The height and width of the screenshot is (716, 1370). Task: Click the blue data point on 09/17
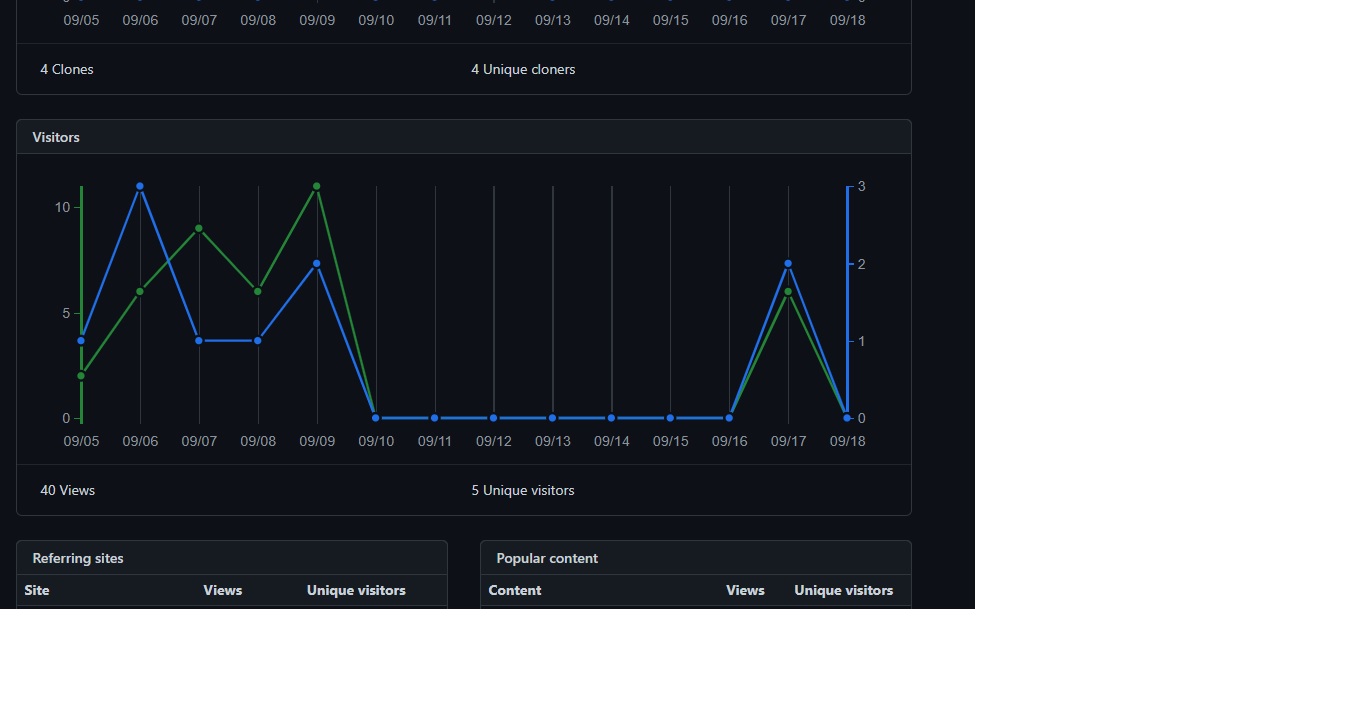tap(788, 264)
